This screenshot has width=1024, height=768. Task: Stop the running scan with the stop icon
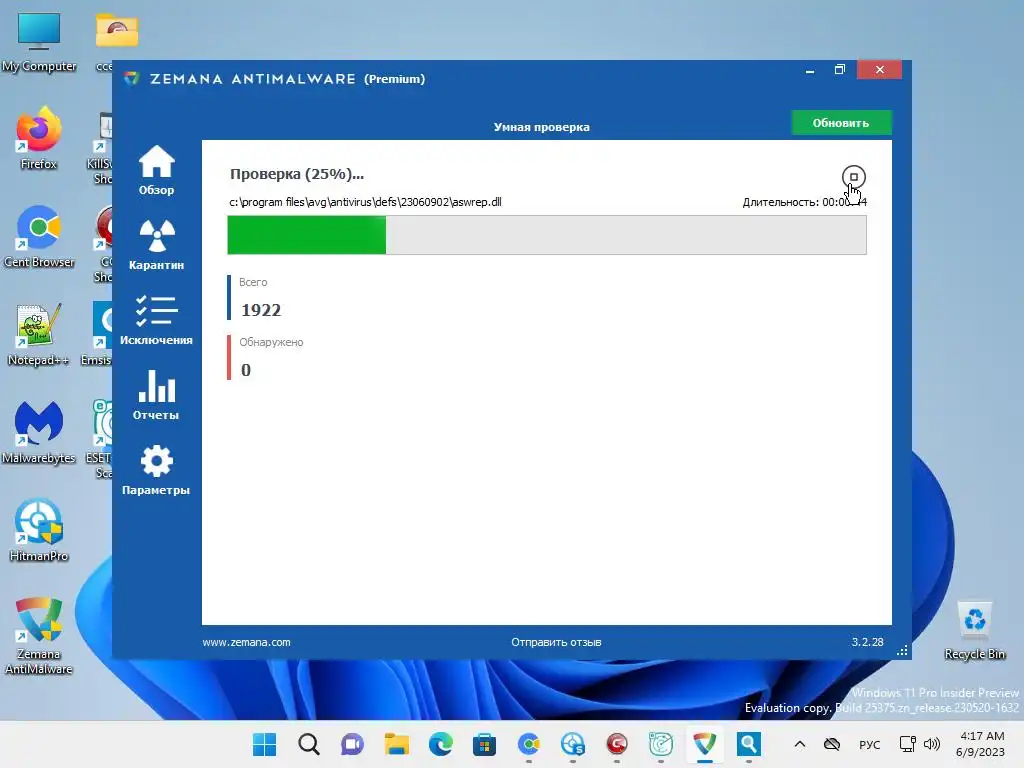[x=853, y=176]
